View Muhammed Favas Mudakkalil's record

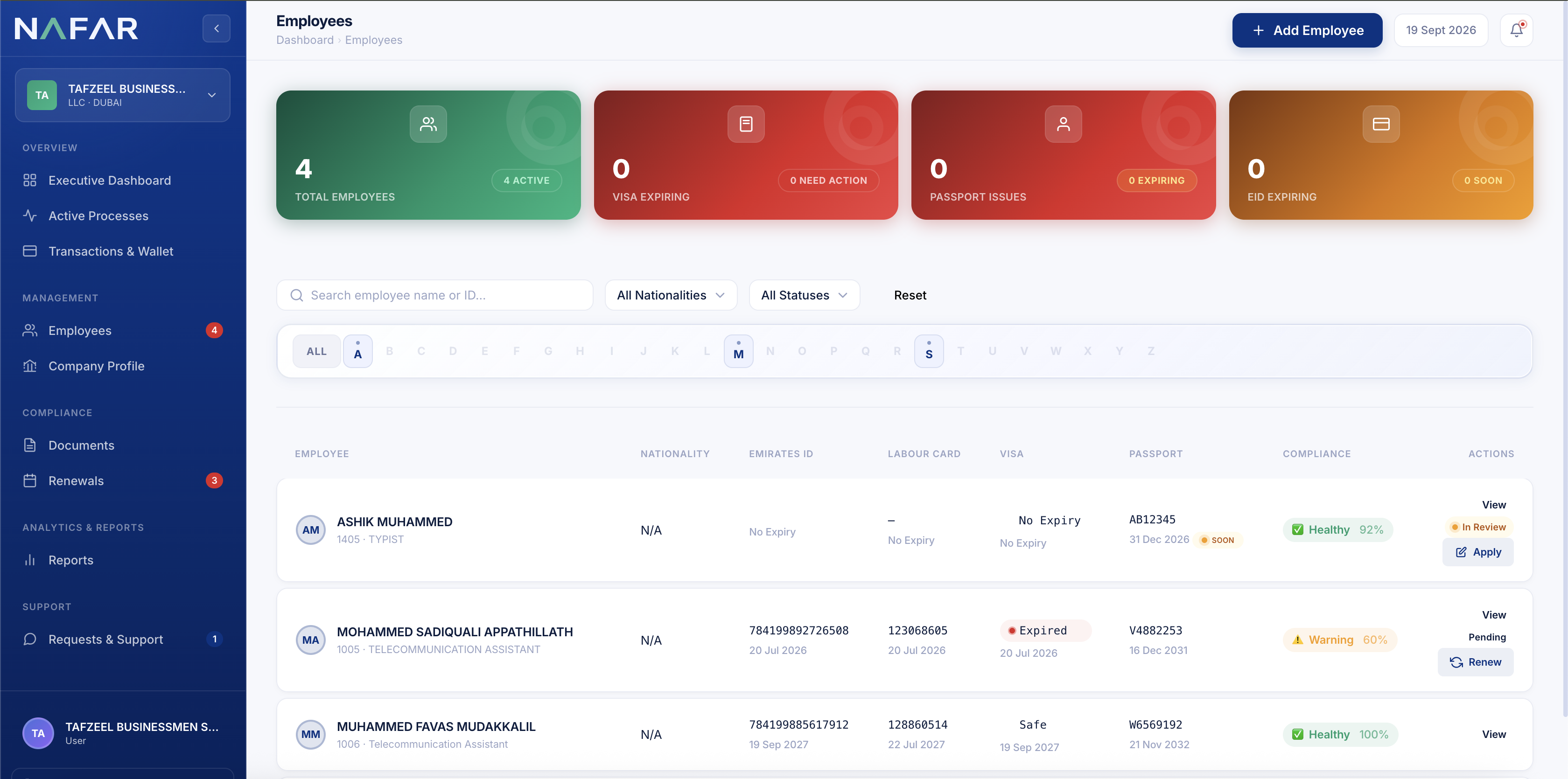coord(1494,734)
